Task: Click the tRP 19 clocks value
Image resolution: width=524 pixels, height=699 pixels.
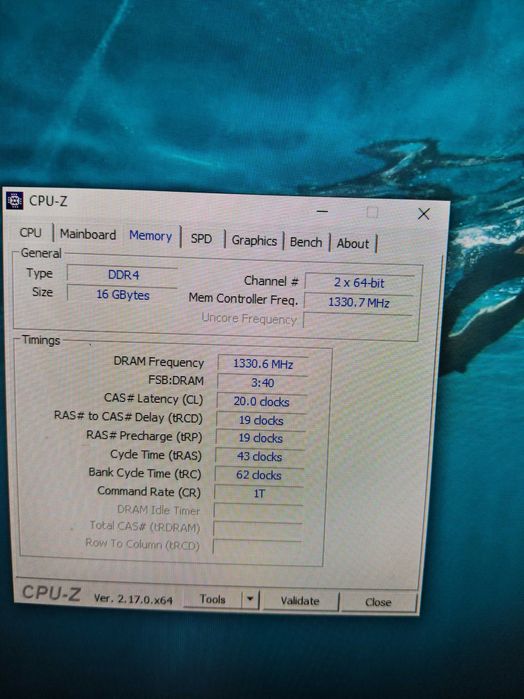Action: click(260, 438)
